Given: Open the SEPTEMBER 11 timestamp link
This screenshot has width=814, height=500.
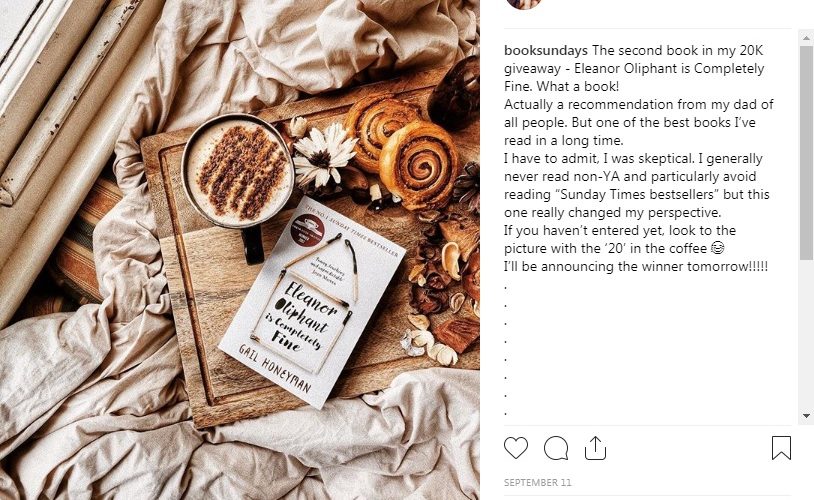Looking at the screenshot, I should coord(537,482).
